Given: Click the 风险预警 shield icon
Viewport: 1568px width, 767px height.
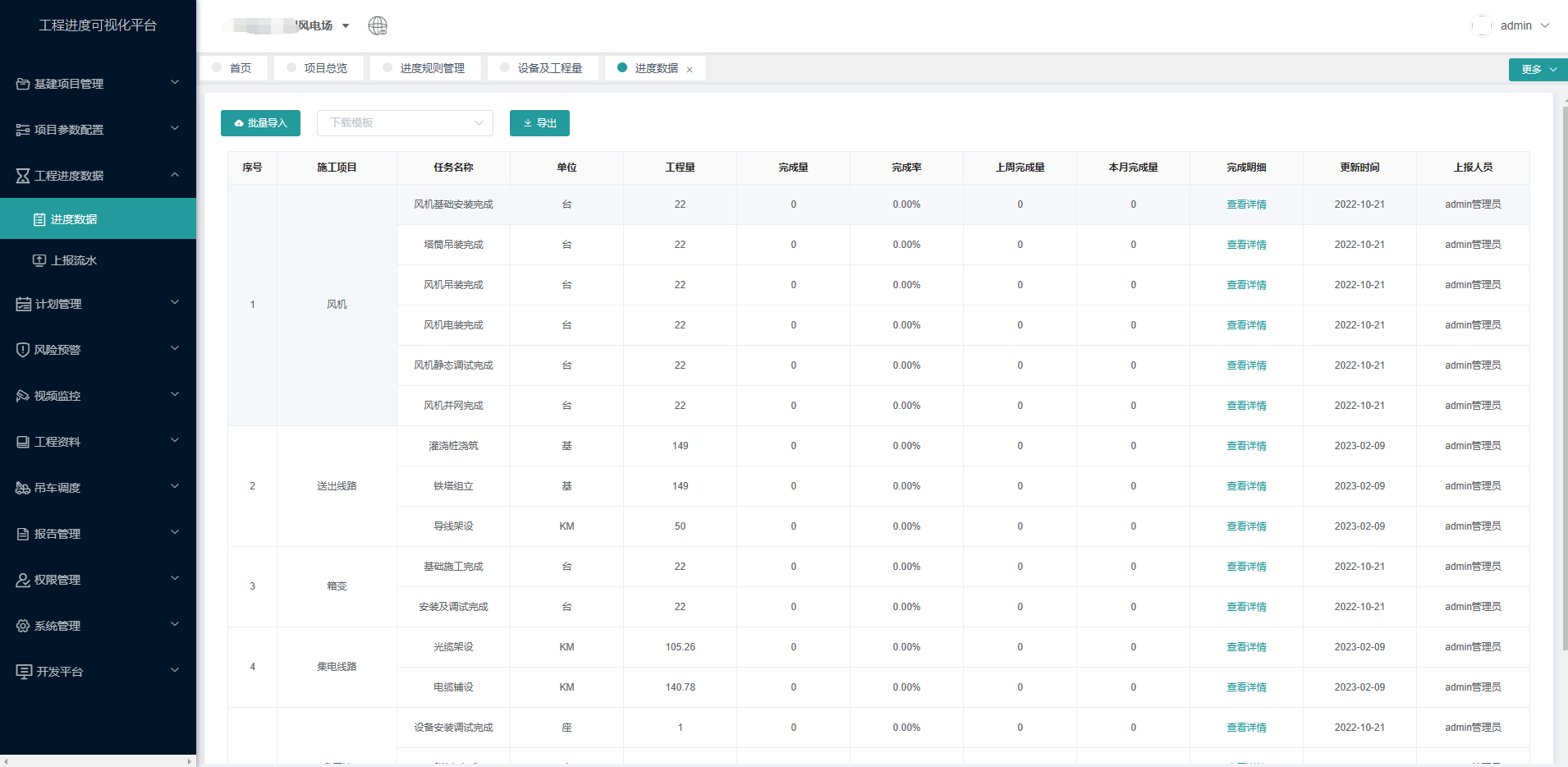Looking at the screenshot, I should [23, 350].
